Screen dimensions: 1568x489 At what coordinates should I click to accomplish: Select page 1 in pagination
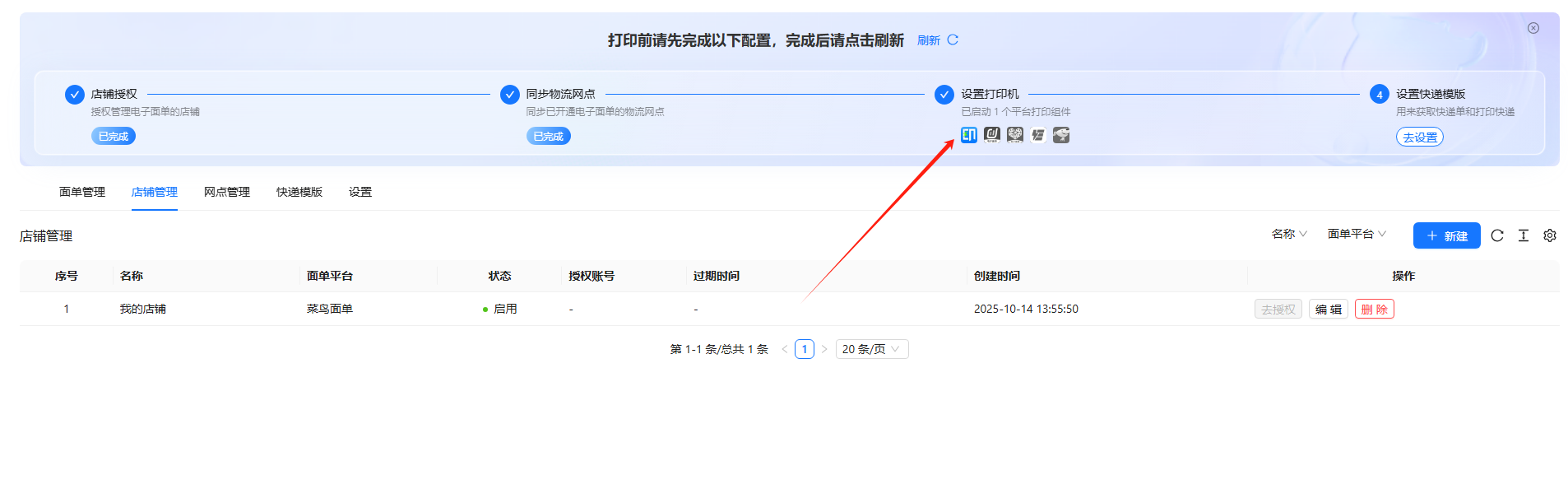tap(805, 349)
